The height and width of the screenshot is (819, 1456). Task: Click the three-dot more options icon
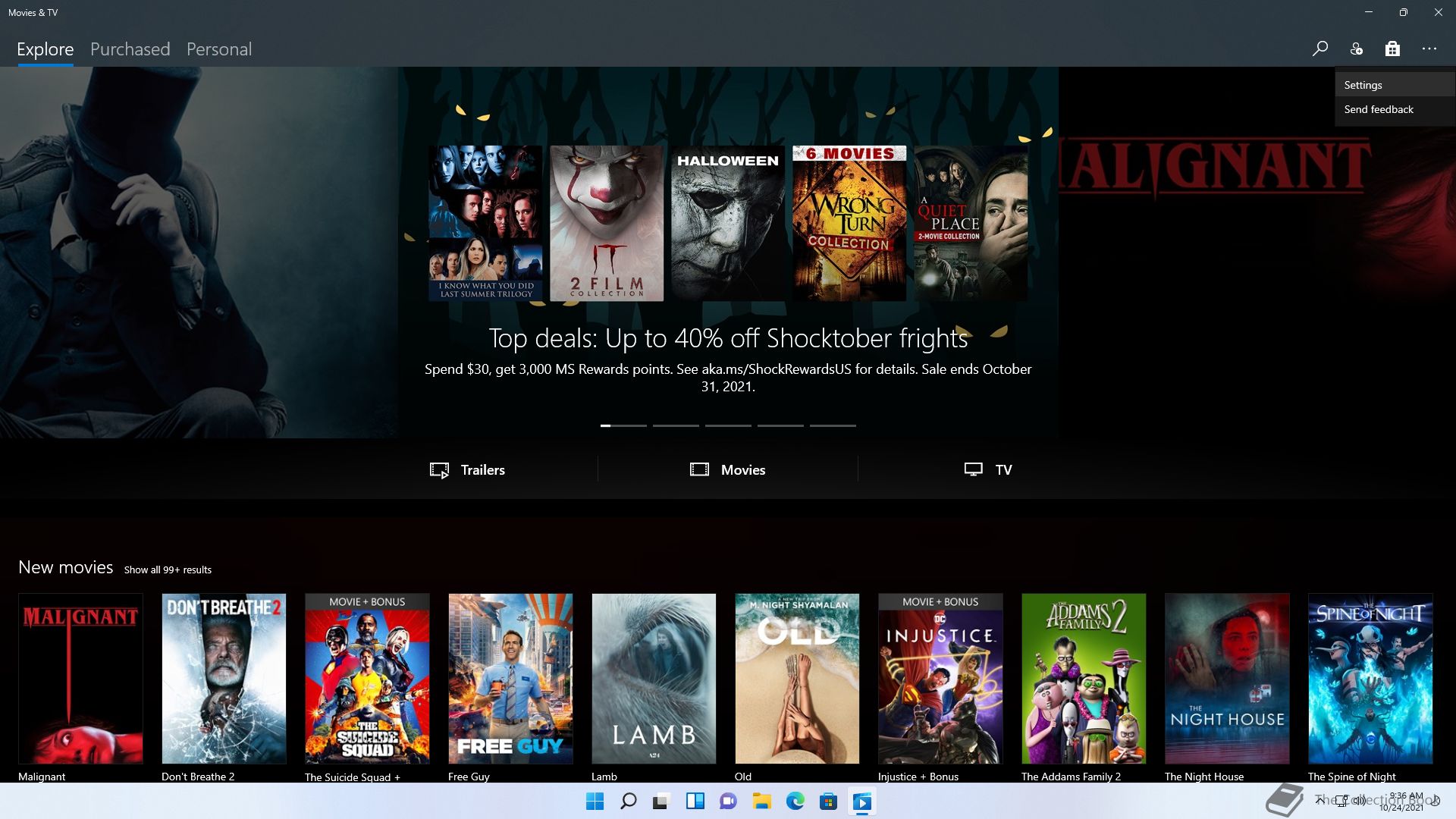tap(1429, 49)
